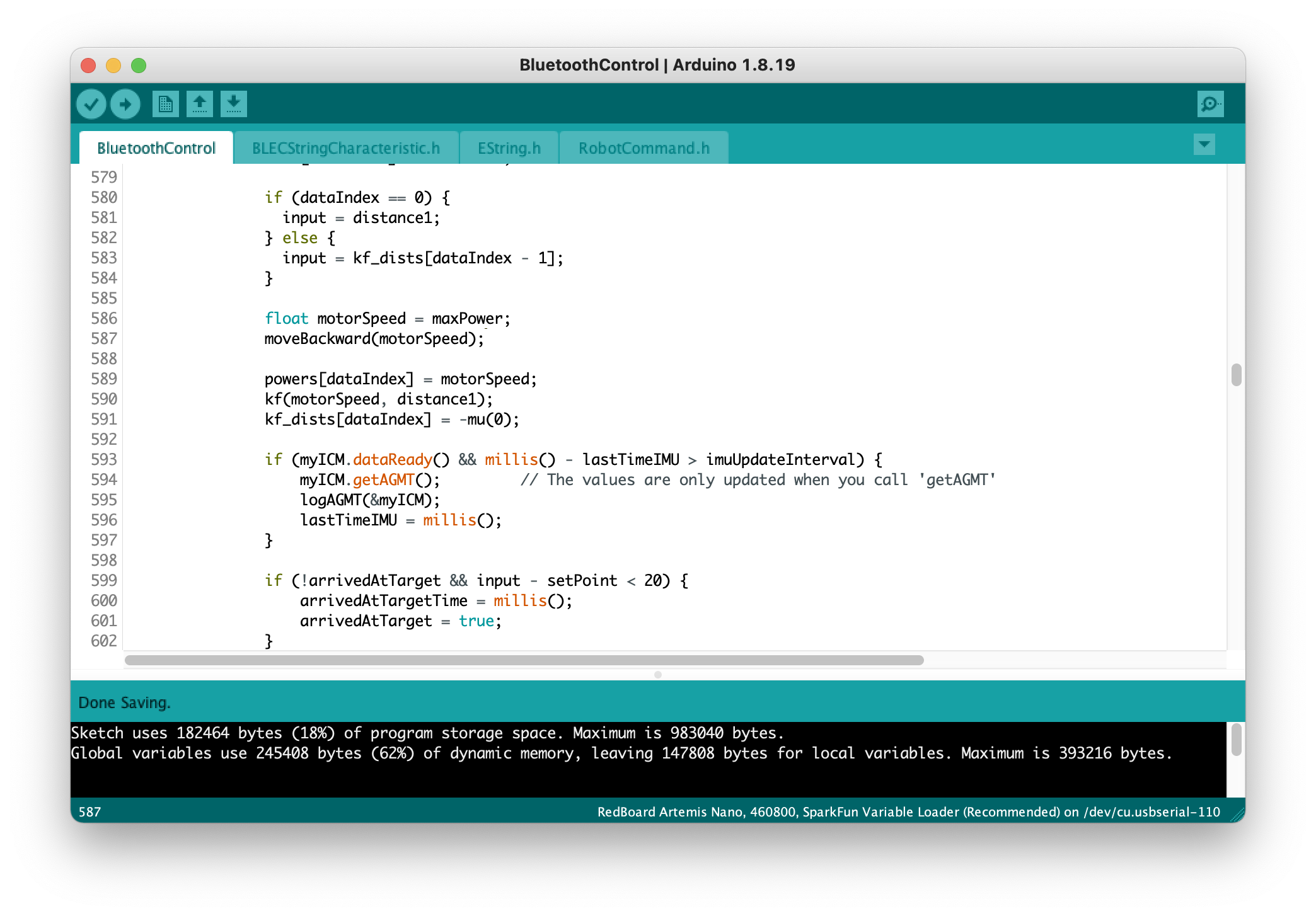Click the 'Sketch uses 182464 bytes' console line
This screenshot has width=1316, height=916.
(427, 733)
